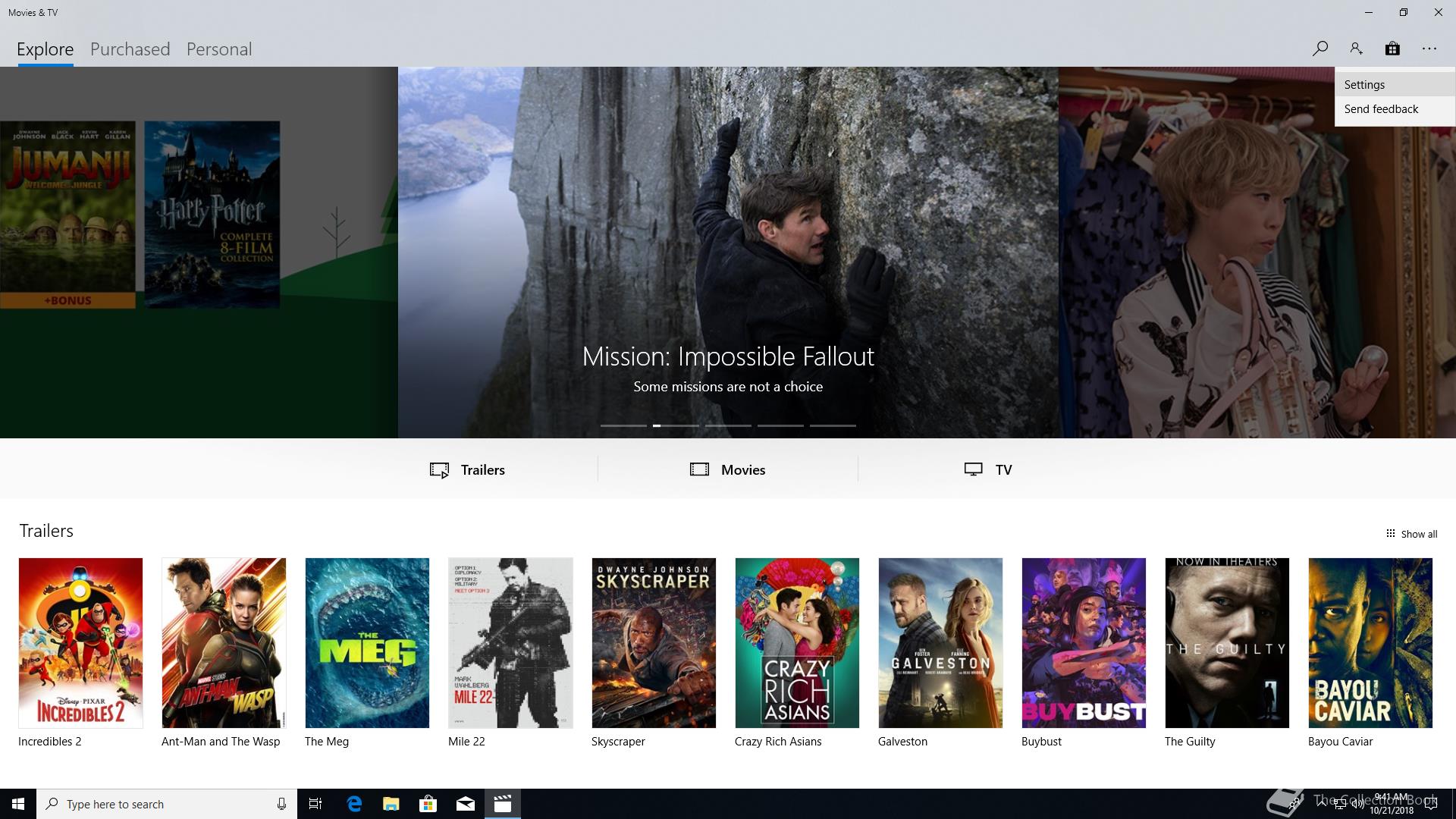Open the Store shopping bag icon
This screenshot has width=1456, height=819.
pyautogui.click(x=1392, y=49)
